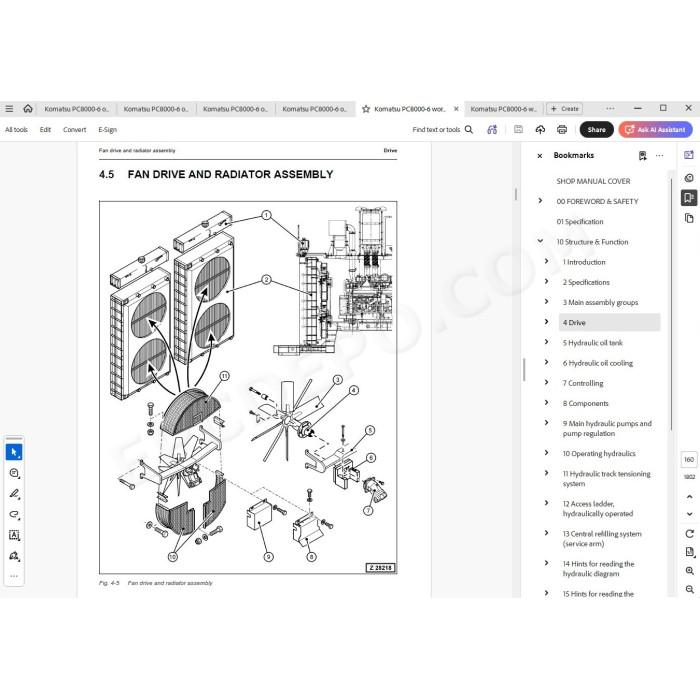Open SHOP MANUAL COVER bookmark
Screen dimensions: 700x700
pyautogui.click(x=593, y=181)
